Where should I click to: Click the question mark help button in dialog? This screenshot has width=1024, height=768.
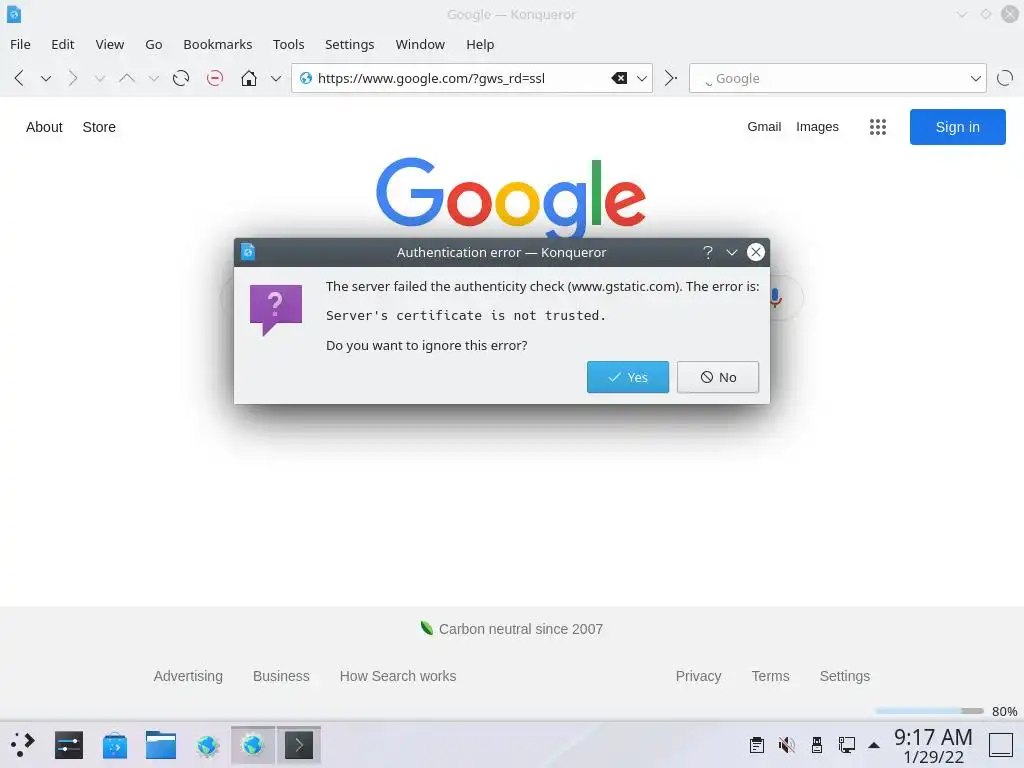(707, 252)
